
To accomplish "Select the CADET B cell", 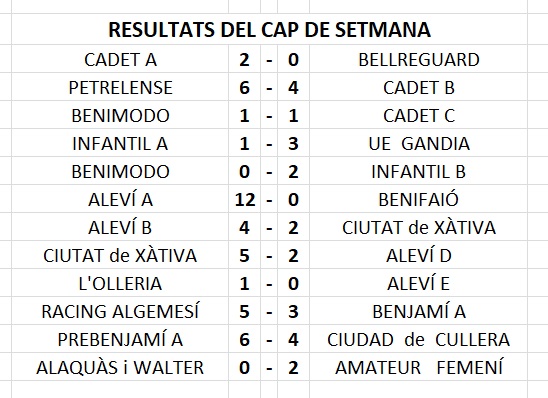I will tap(418, 87).
